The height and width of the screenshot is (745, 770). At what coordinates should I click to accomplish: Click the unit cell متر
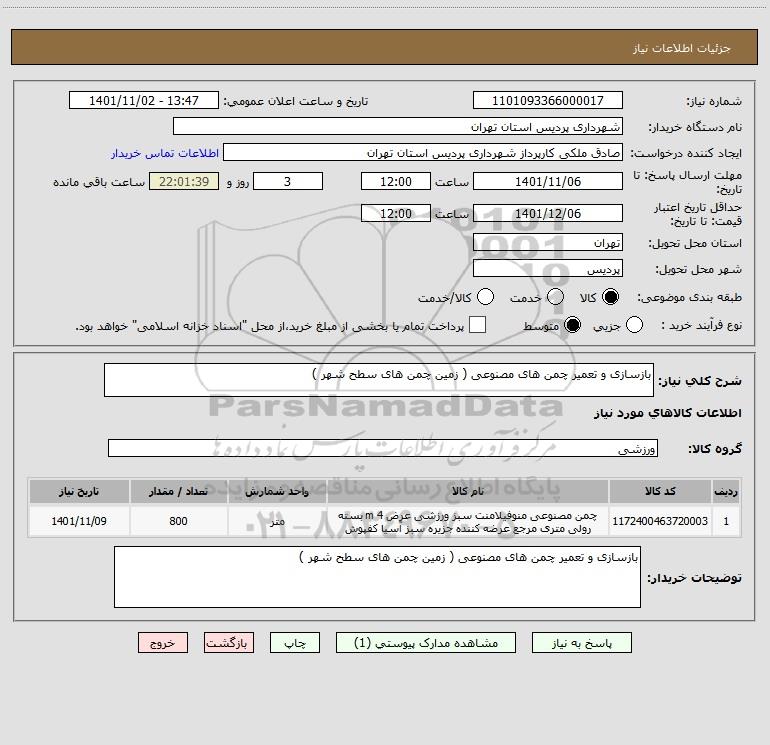pos(277,521)
